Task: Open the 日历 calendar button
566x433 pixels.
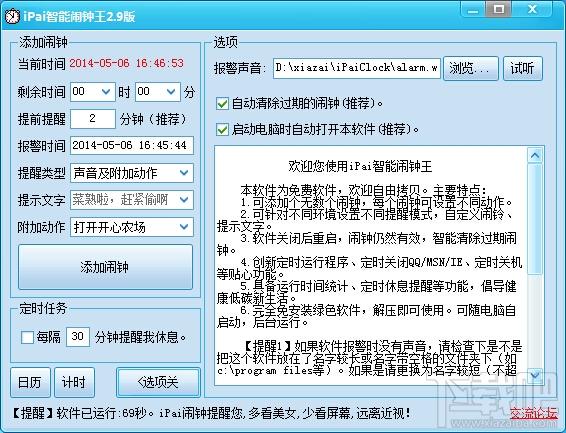Action: pos(30,382)
